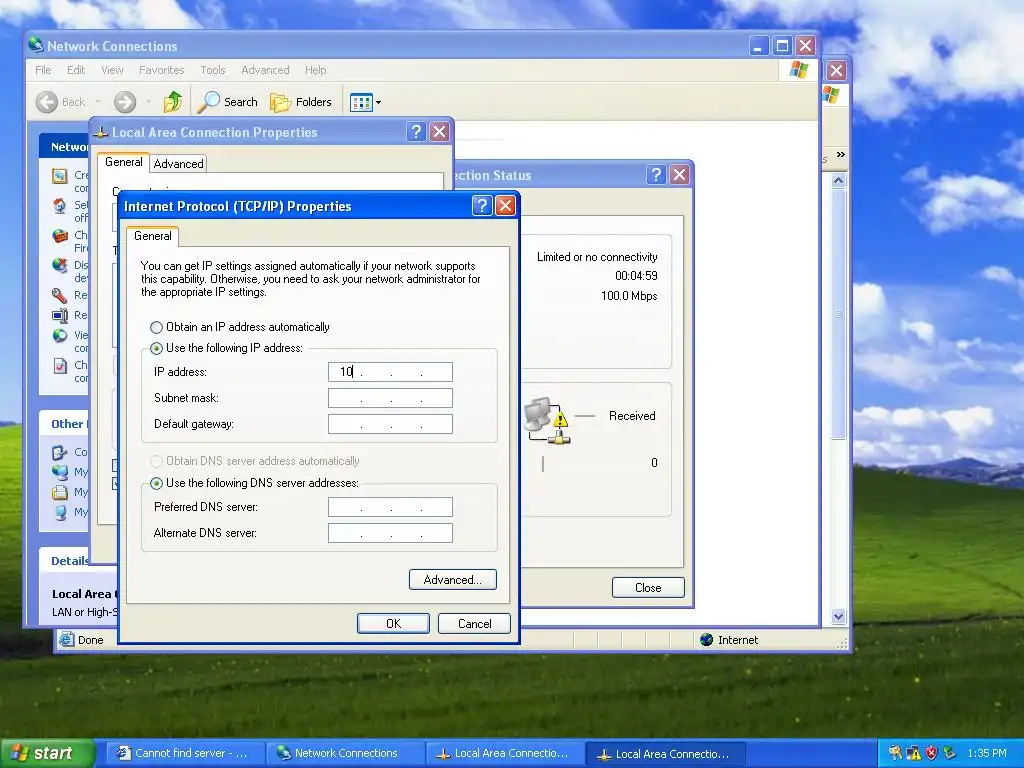Open the File menu in Network Connections
The height and width of the screenshot is (768, 1024).
click(x=43, y=70)
